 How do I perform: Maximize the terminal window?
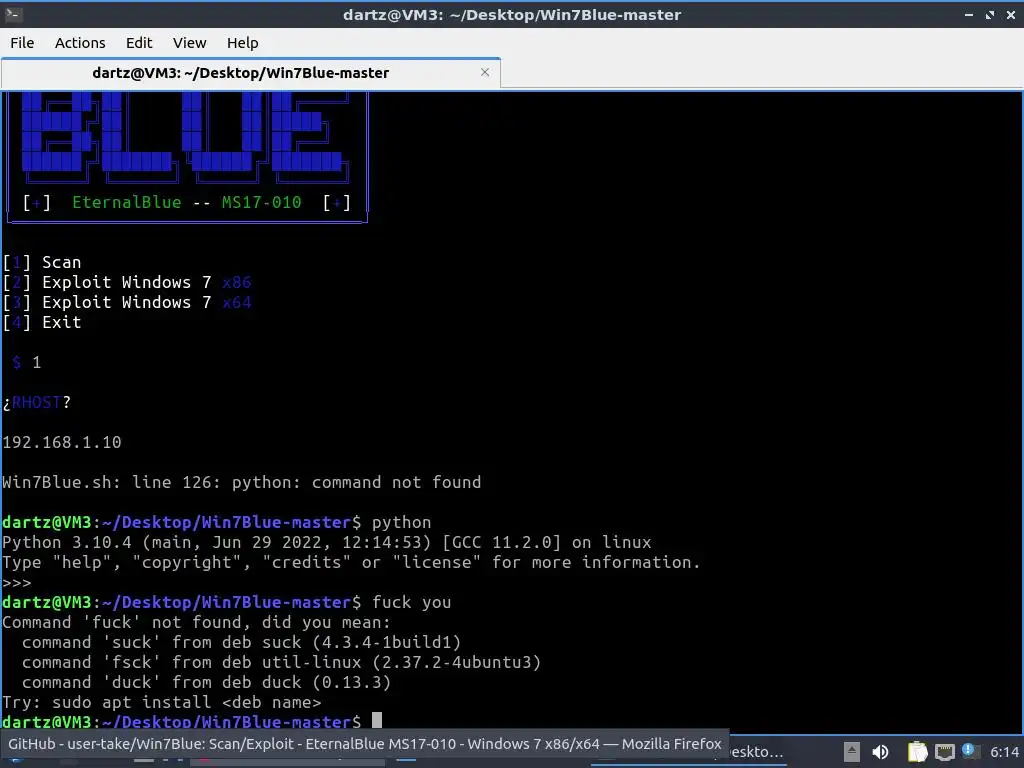pos(990,14)
